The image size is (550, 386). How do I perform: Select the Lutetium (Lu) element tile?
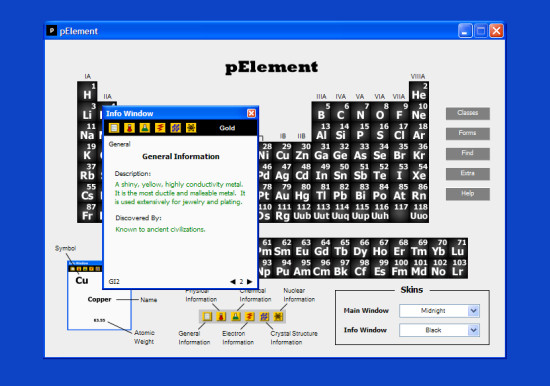[458, 248]
